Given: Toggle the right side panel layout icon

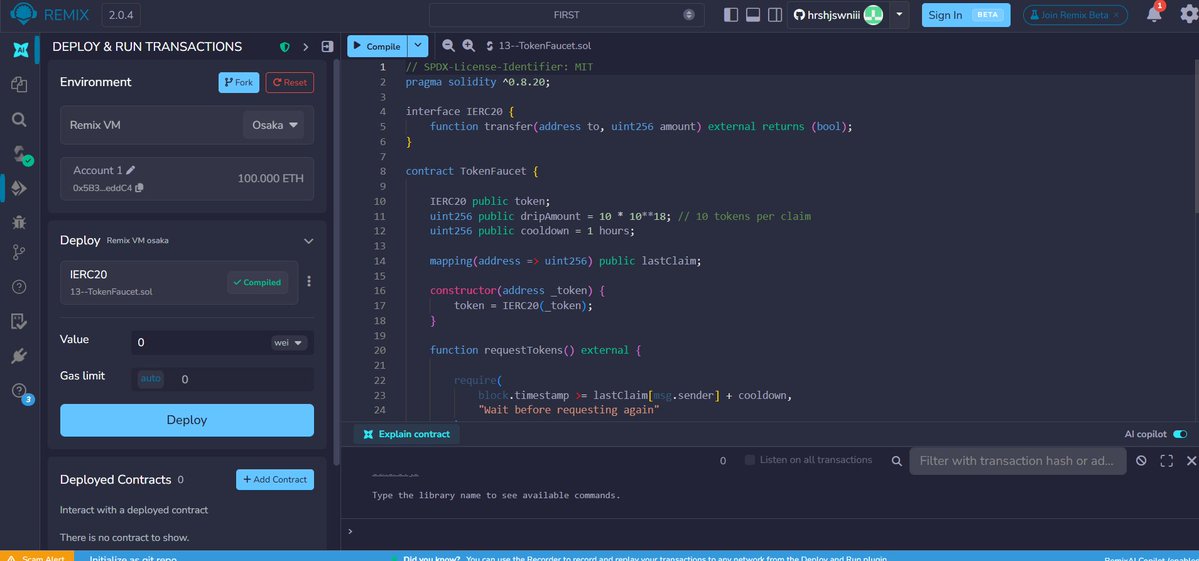Looking at the screenshot, I should tap(775, 15).
